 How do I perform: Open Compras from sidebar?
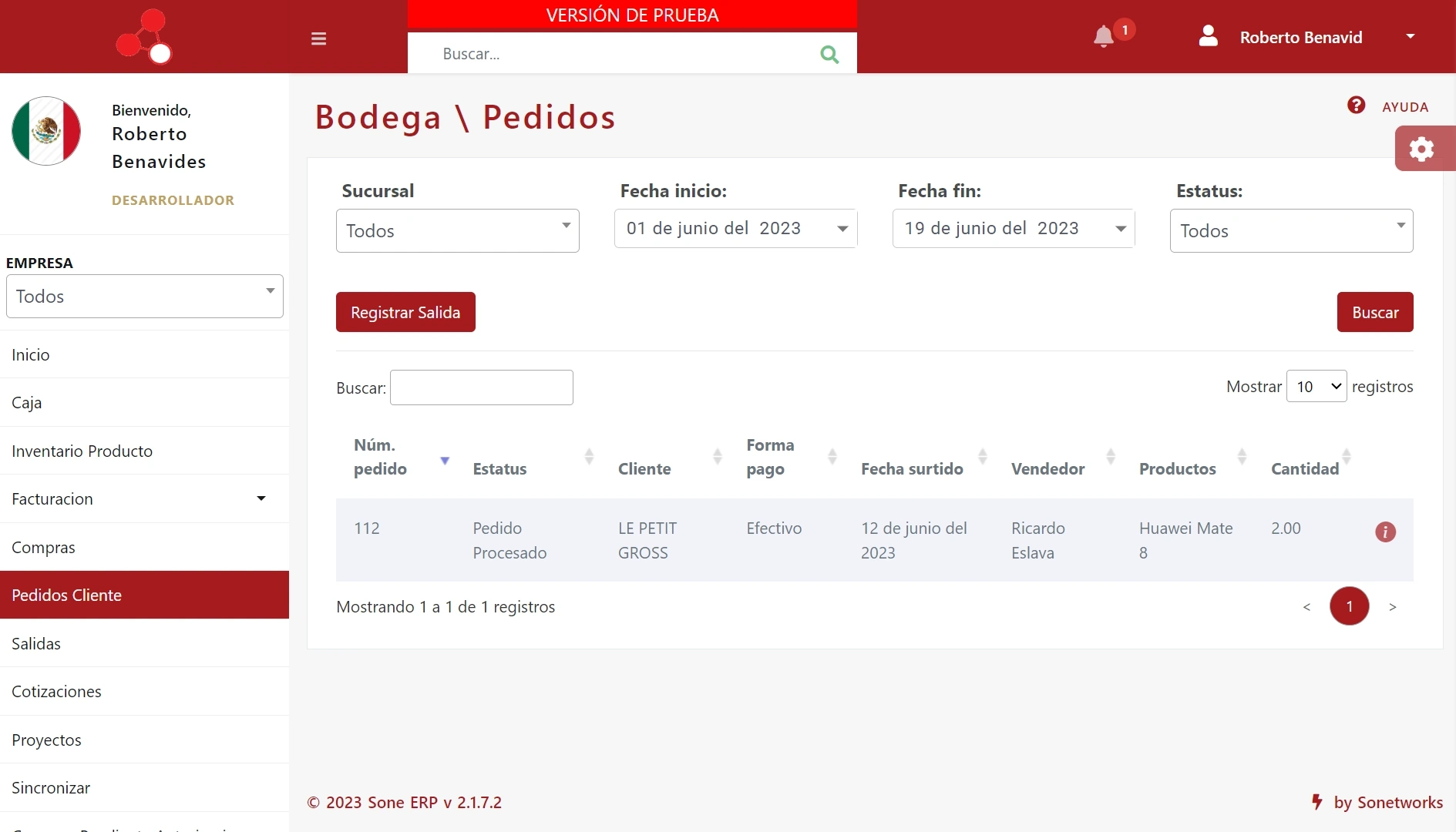(x=144, y=547)
